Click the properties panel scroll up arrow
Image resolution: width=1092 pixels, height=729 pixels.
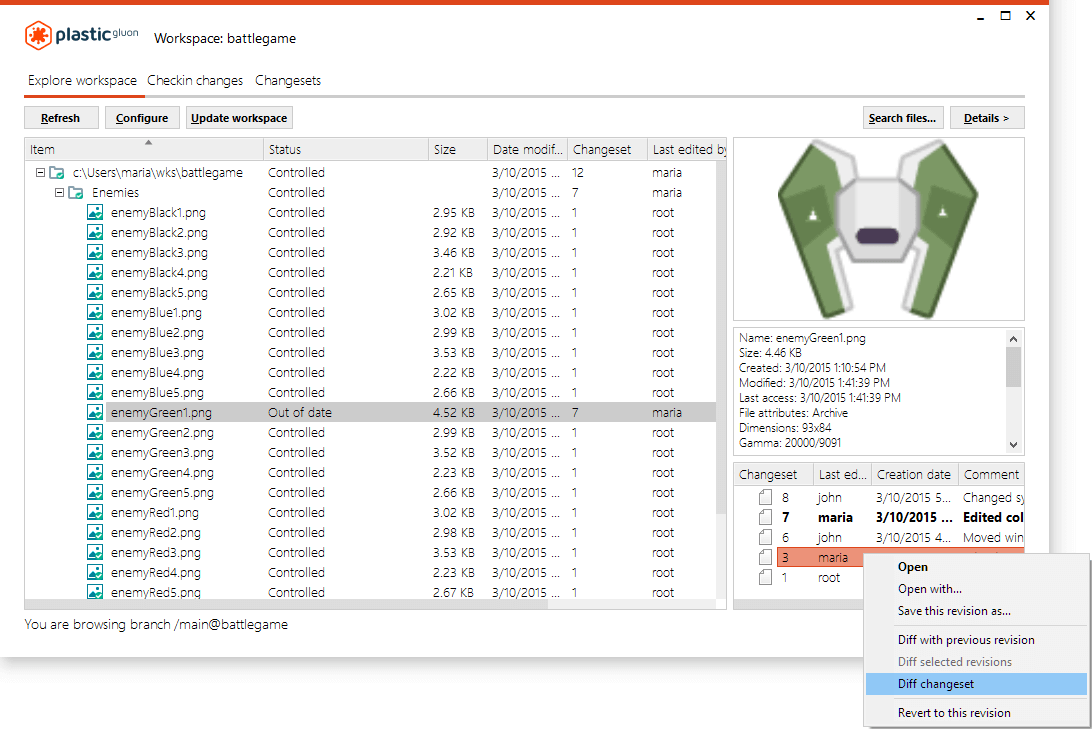[x=1013, y=338]
